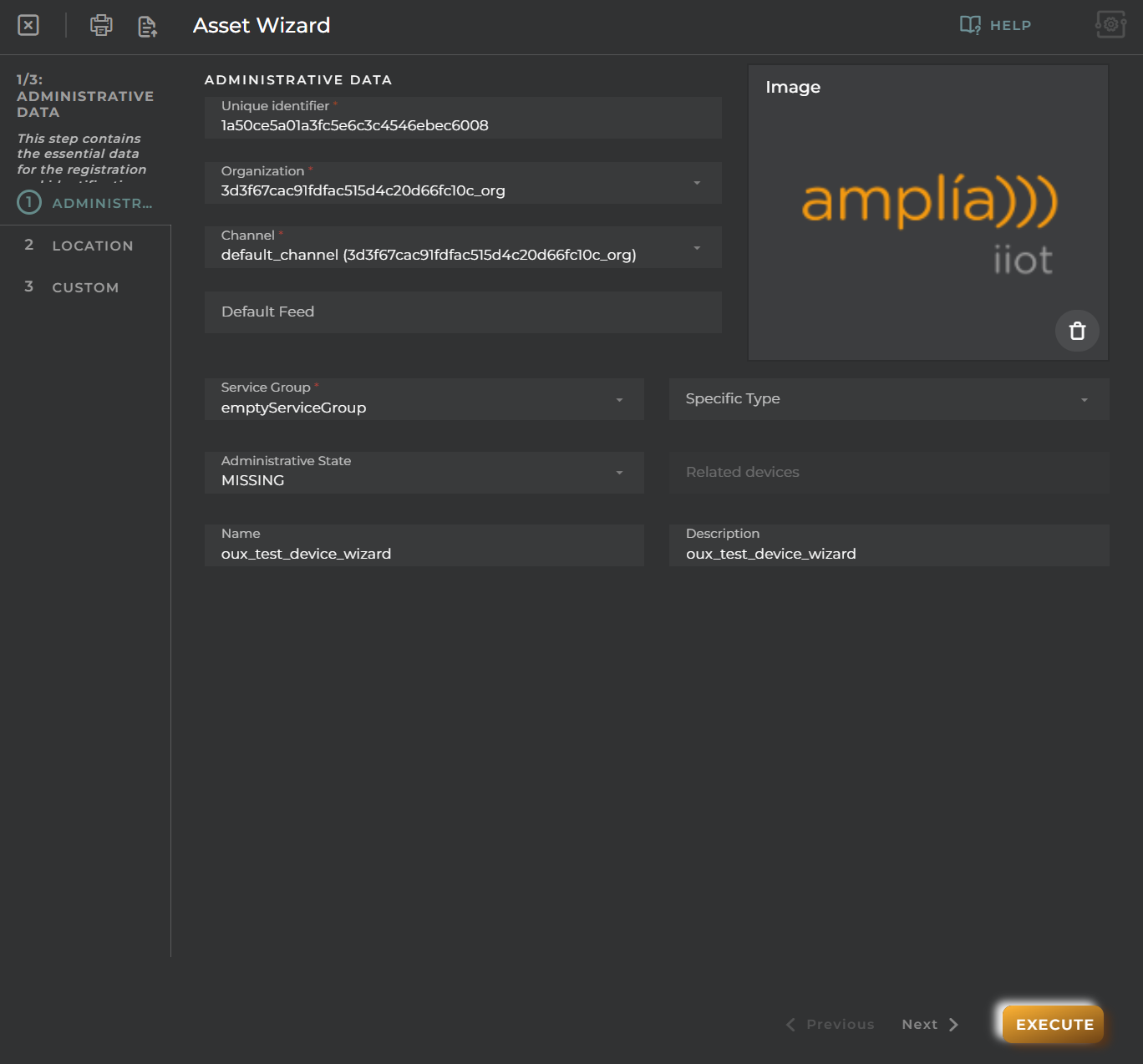Click the Next chevron arrow
This screenshot has width=1143, height=1064.
953,1025
